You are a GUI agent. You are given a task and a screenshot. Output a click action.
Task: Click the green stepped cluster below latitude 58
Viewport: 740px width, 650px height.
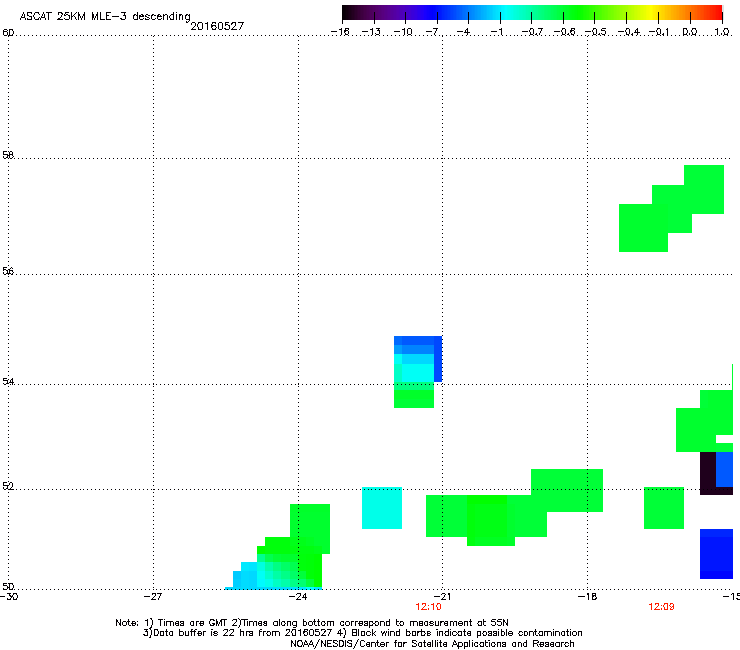point(672,209)
